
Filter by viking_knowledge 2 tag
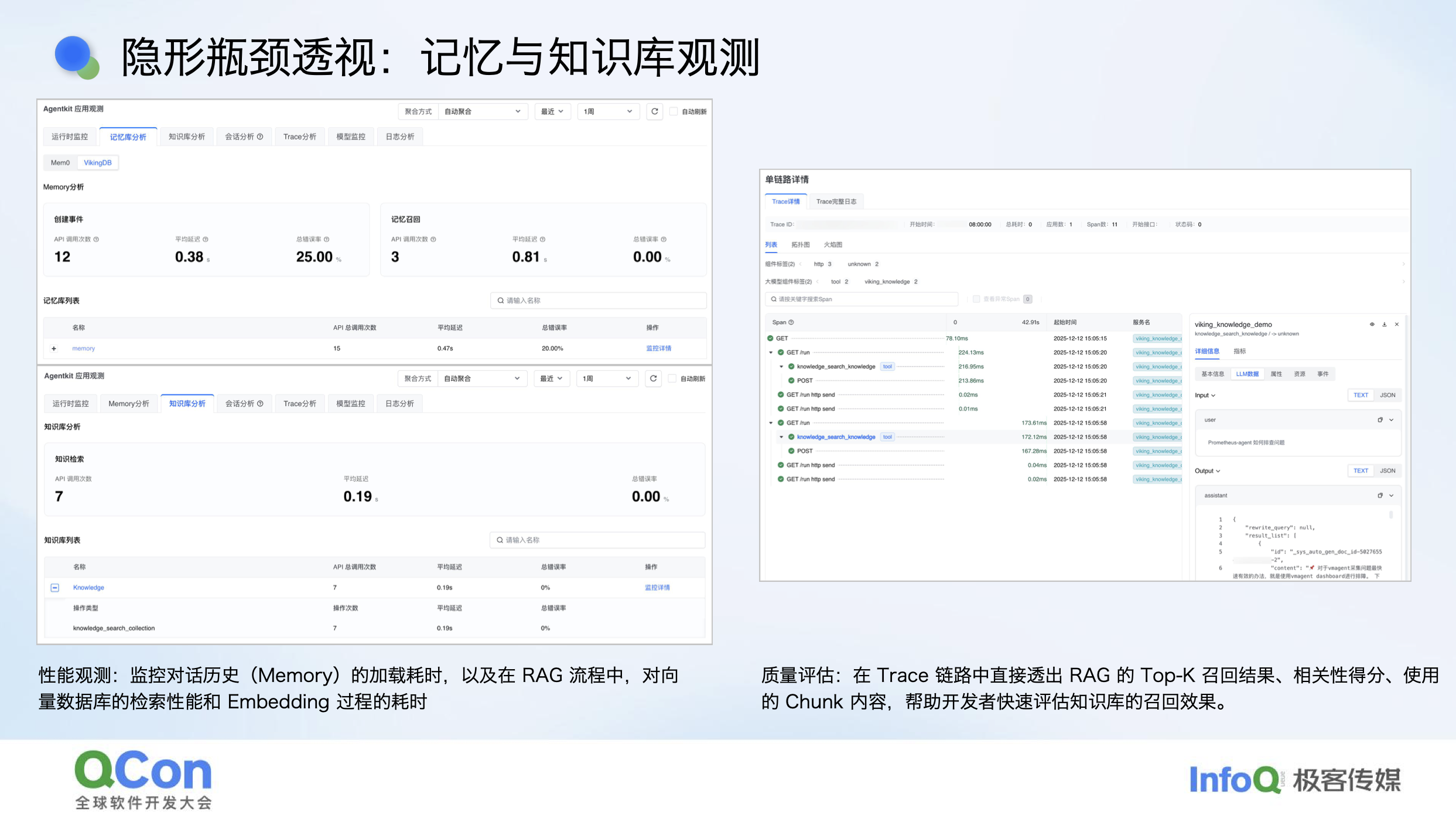tap(891, 282)
